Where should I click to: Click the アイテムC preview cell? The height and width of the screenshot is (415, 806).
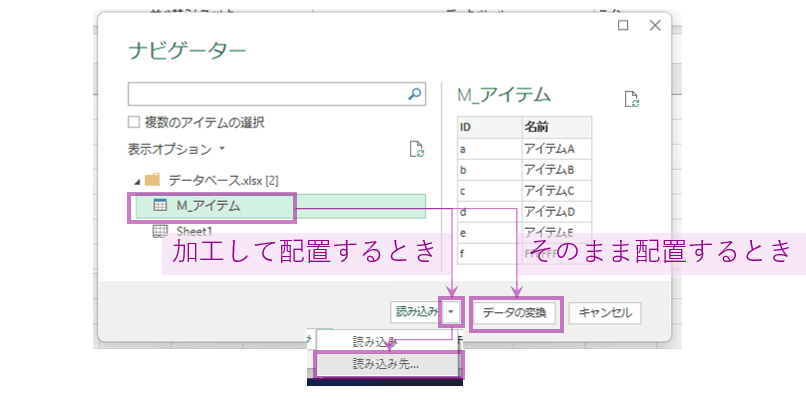(x=557, y=191)
